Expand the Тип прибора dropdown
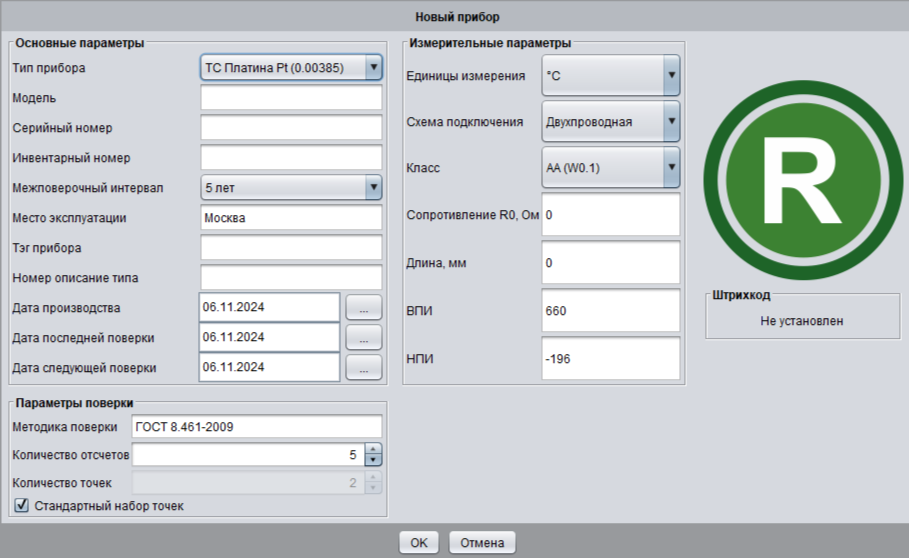The image size is (909, 558). click(x=373, y=68)
